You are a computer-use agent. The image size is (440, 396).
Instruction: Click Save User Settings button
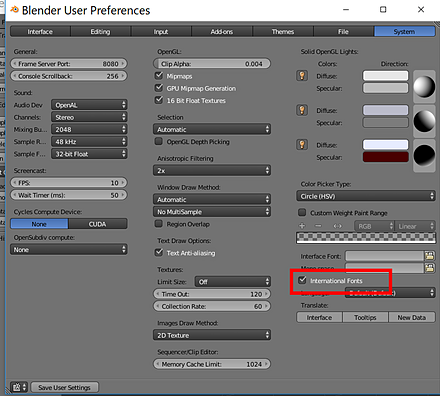click(65, 387)
